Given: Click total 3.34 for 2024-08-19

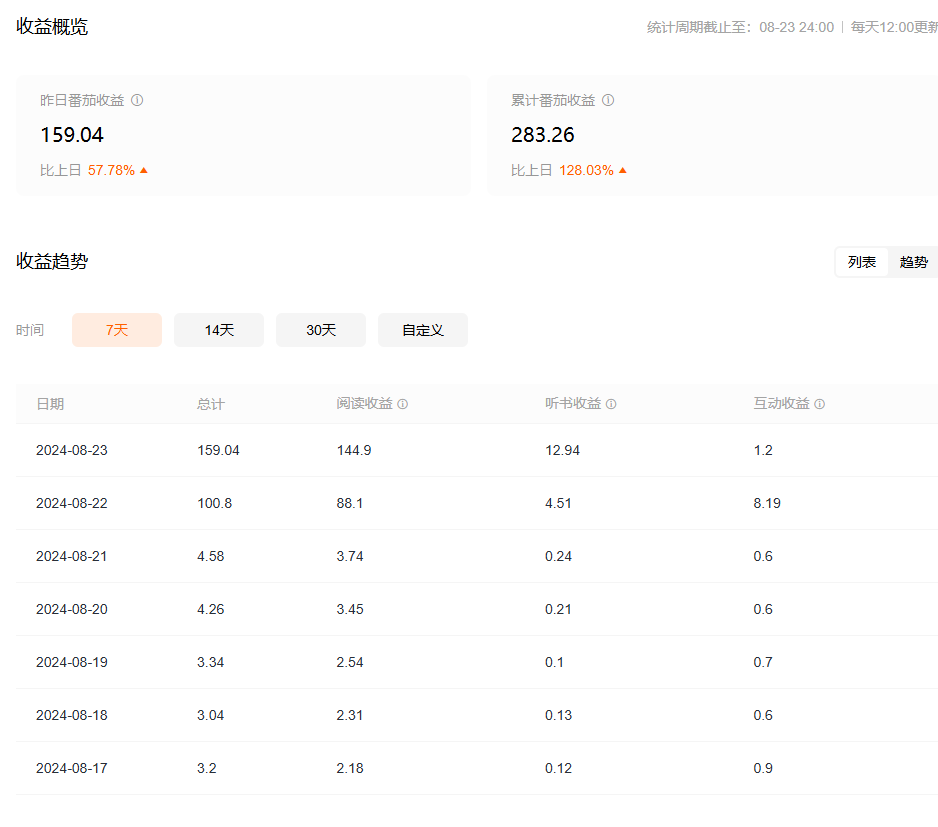Looking at the screenshot, I should (211, 662).
